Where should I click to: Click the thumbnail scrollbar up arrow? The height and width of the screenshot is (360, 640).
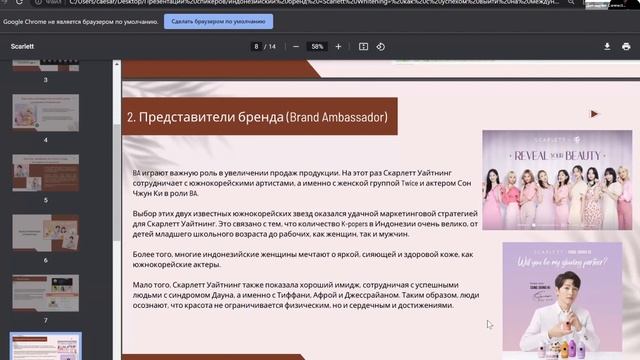(x=117, y=64)
